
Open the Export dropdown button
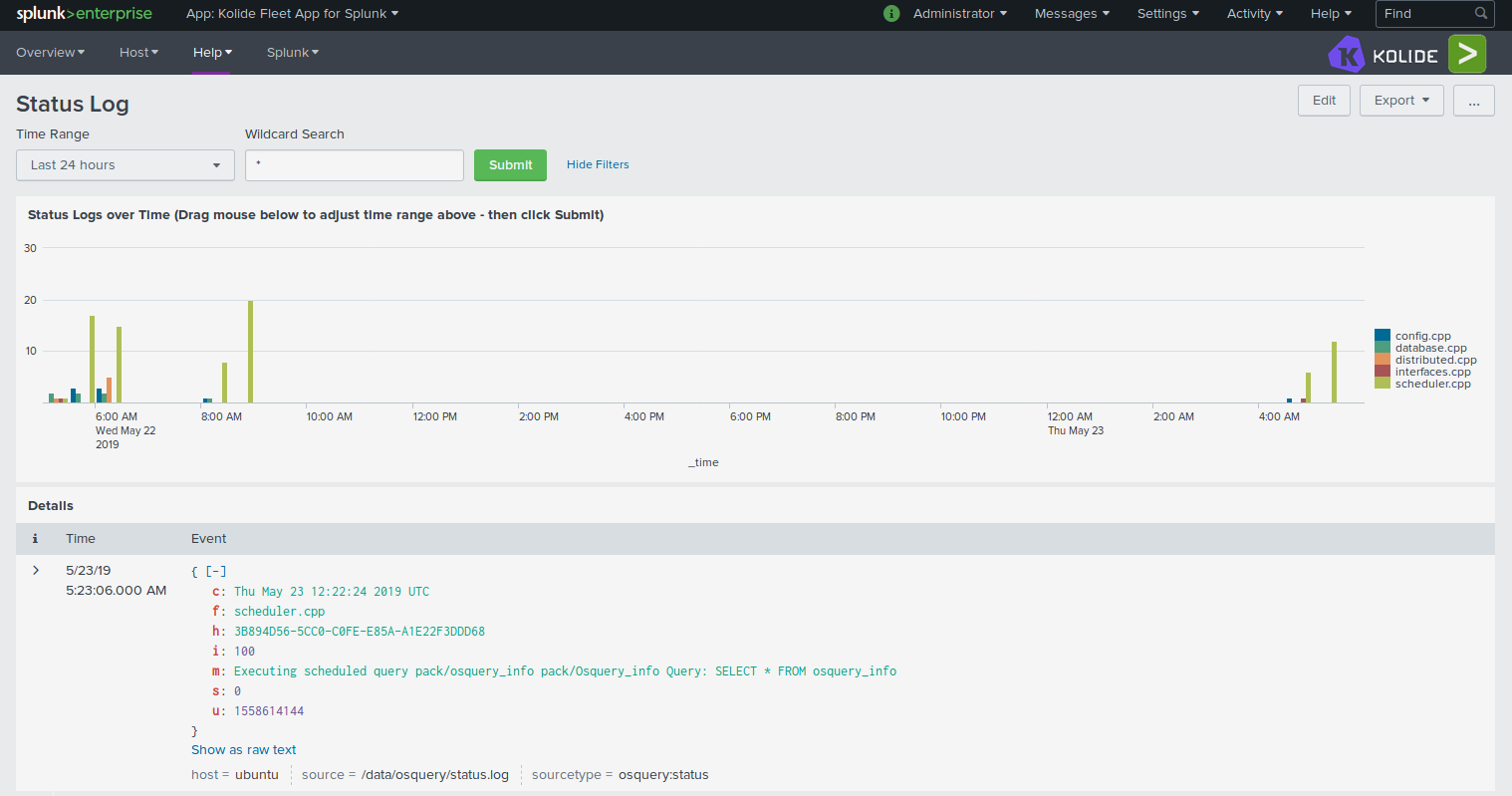1401,101
